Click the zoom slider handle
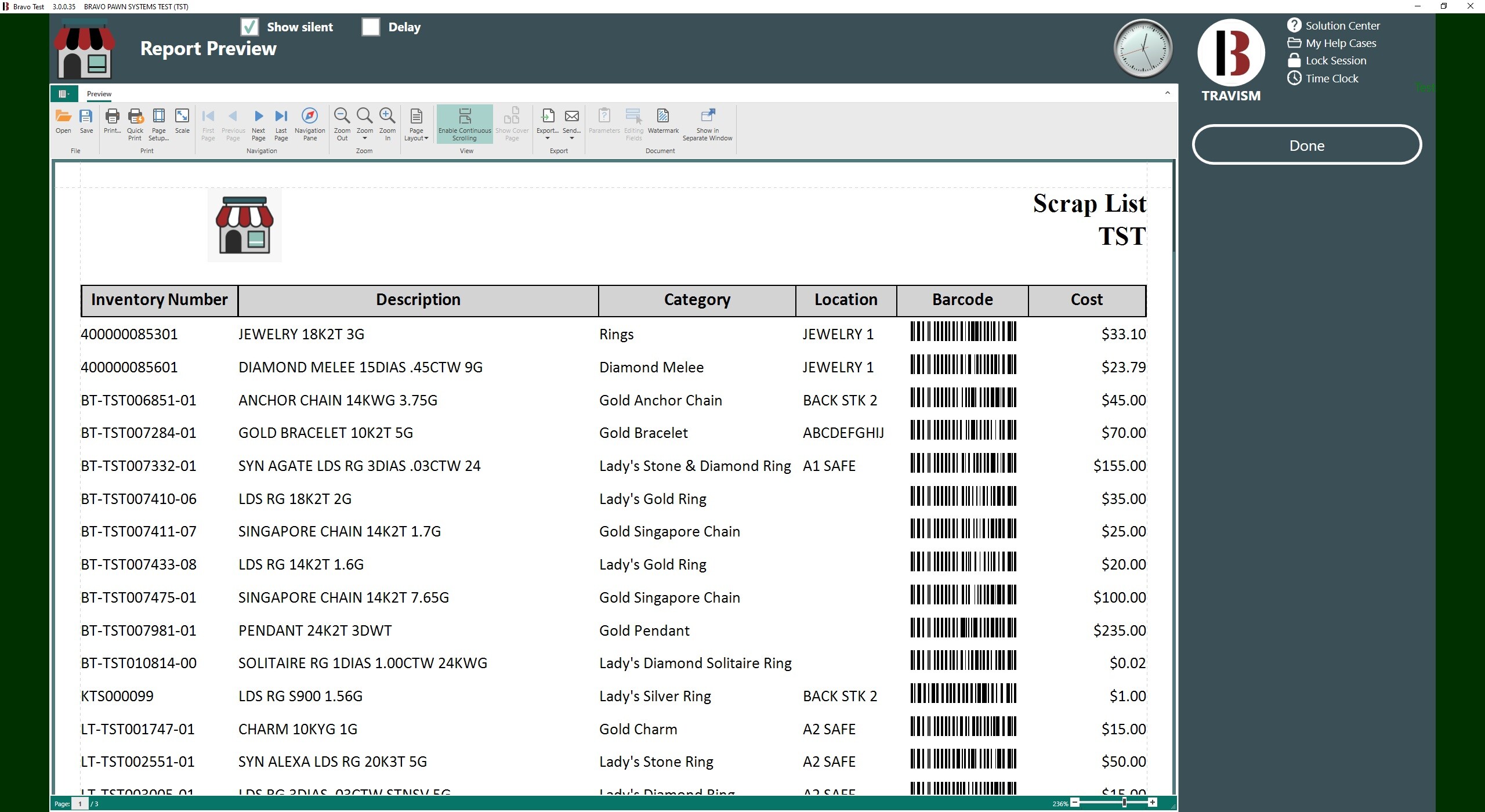Screen dimensions: 1485x812 click(1124, 803)
